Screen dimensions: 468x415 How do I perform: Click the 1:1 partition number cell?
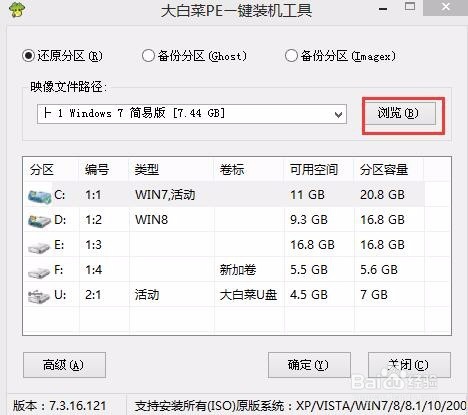click(x=93, y=195)
